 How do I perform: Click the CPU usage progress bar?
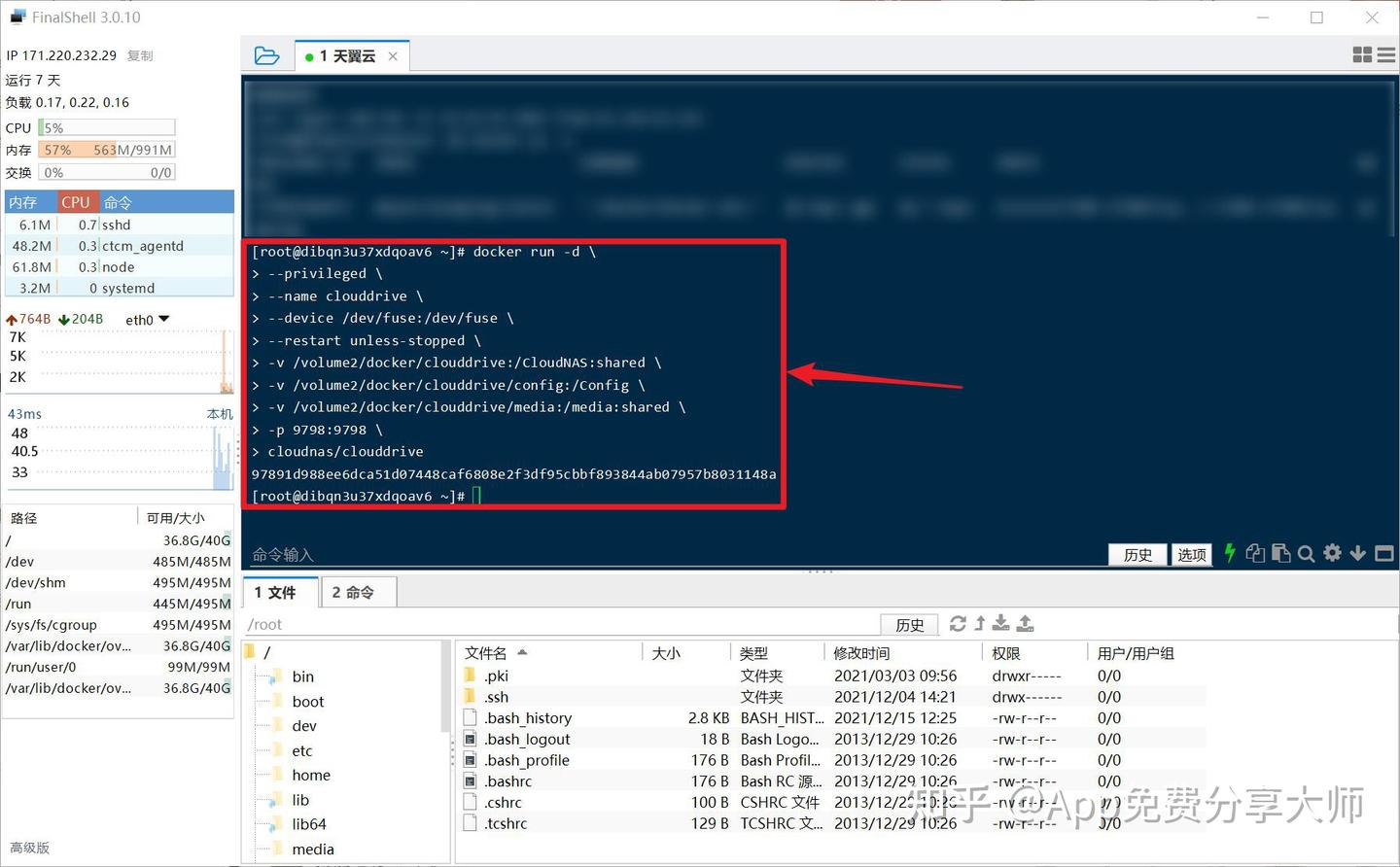point(107,127)
